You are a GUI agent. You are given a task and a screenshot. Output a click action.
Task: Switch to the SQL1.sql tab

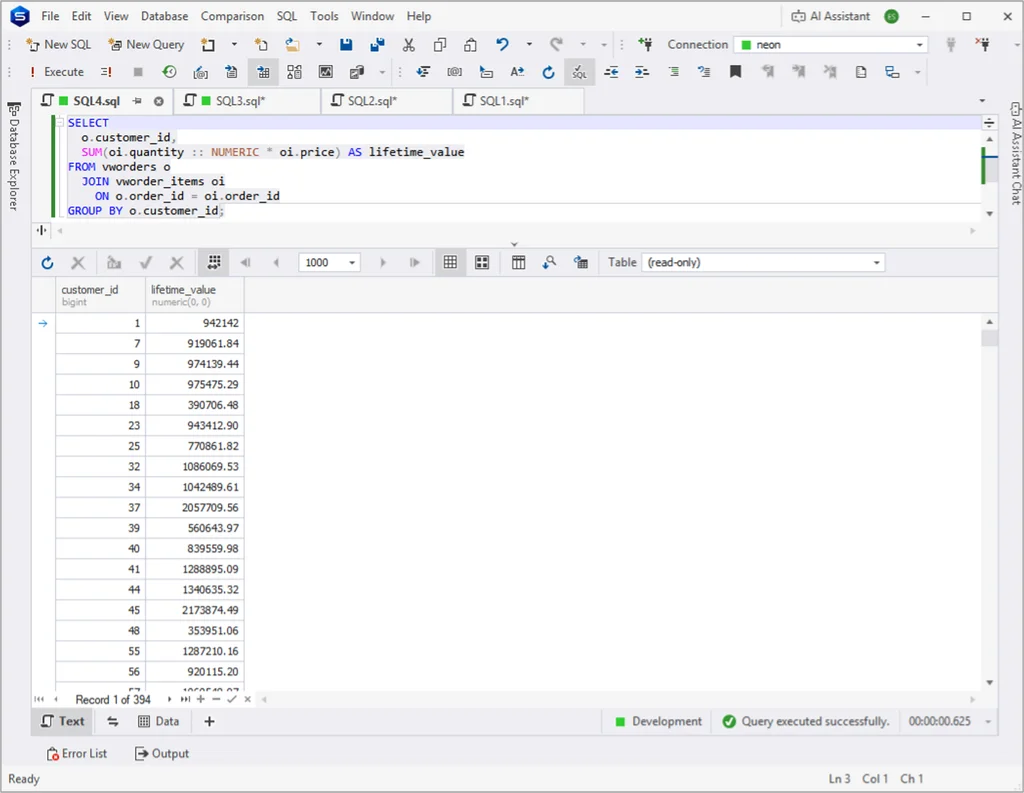(x=519, y=101)
